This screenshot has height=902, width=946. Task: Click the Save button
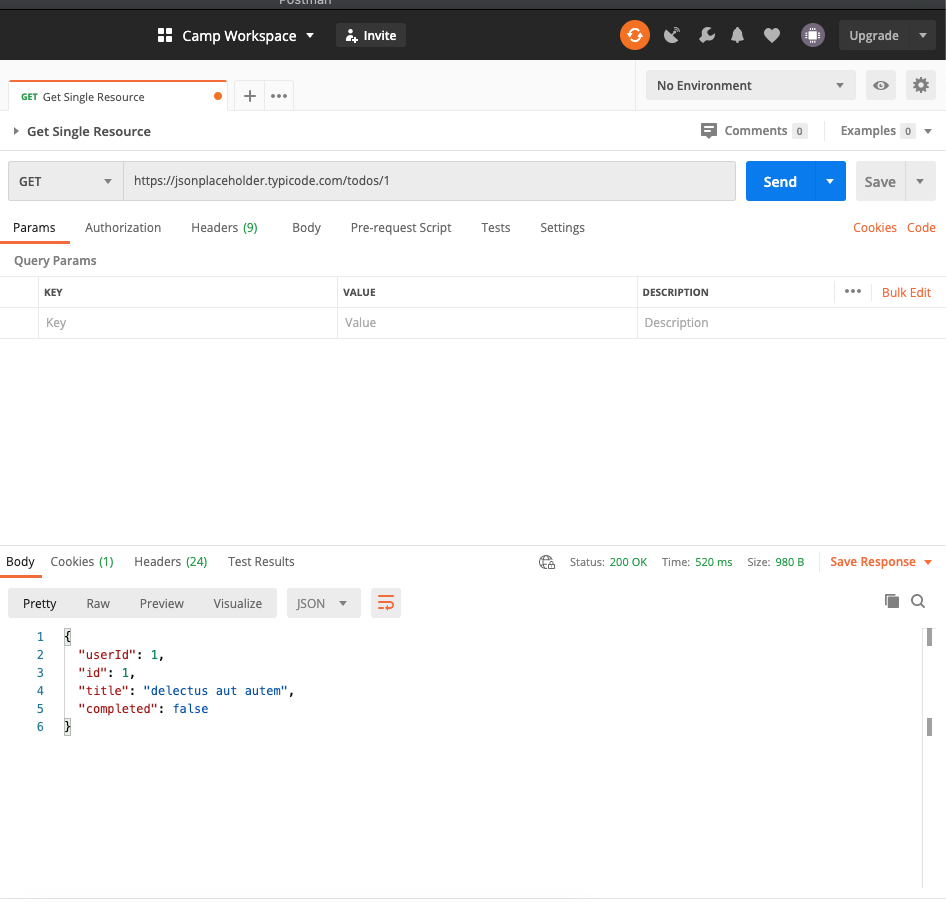click(880, 181)
